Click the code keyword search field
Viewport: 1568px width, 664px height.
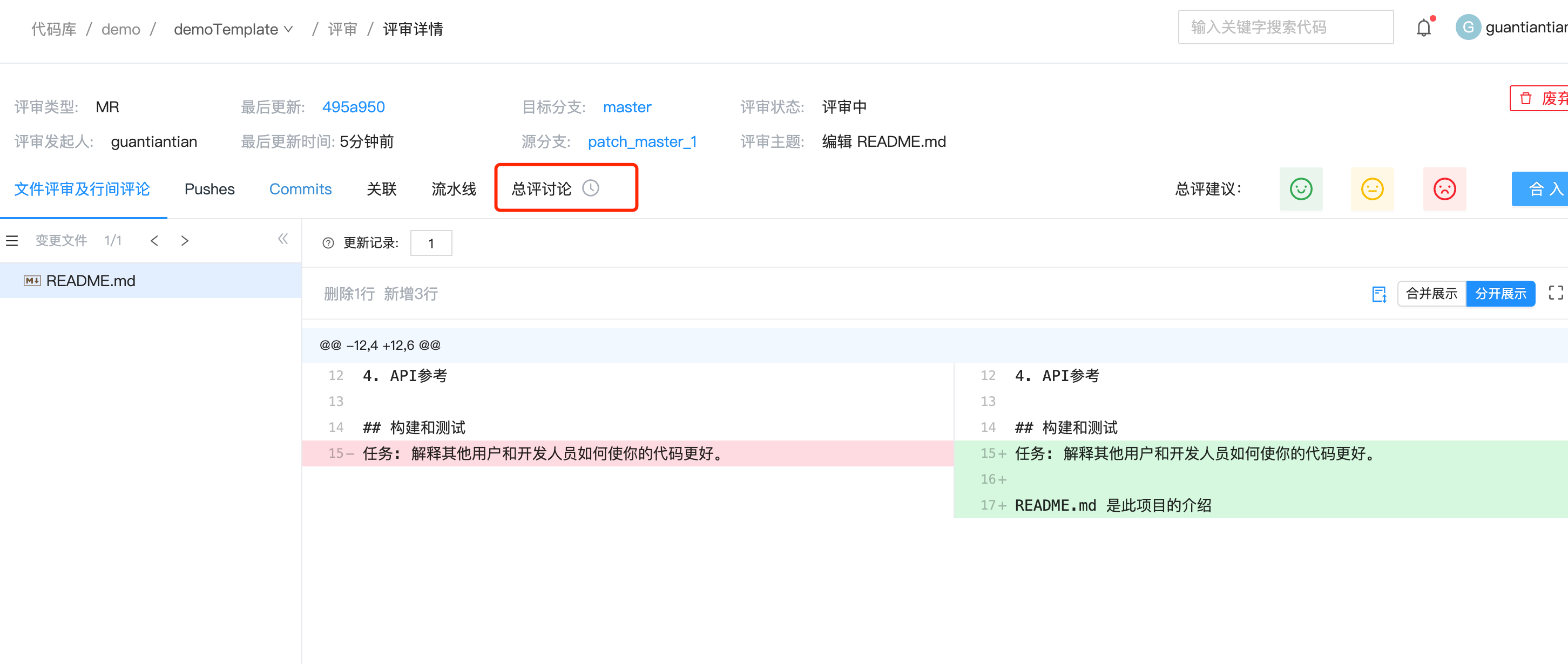pos(1285,28)
